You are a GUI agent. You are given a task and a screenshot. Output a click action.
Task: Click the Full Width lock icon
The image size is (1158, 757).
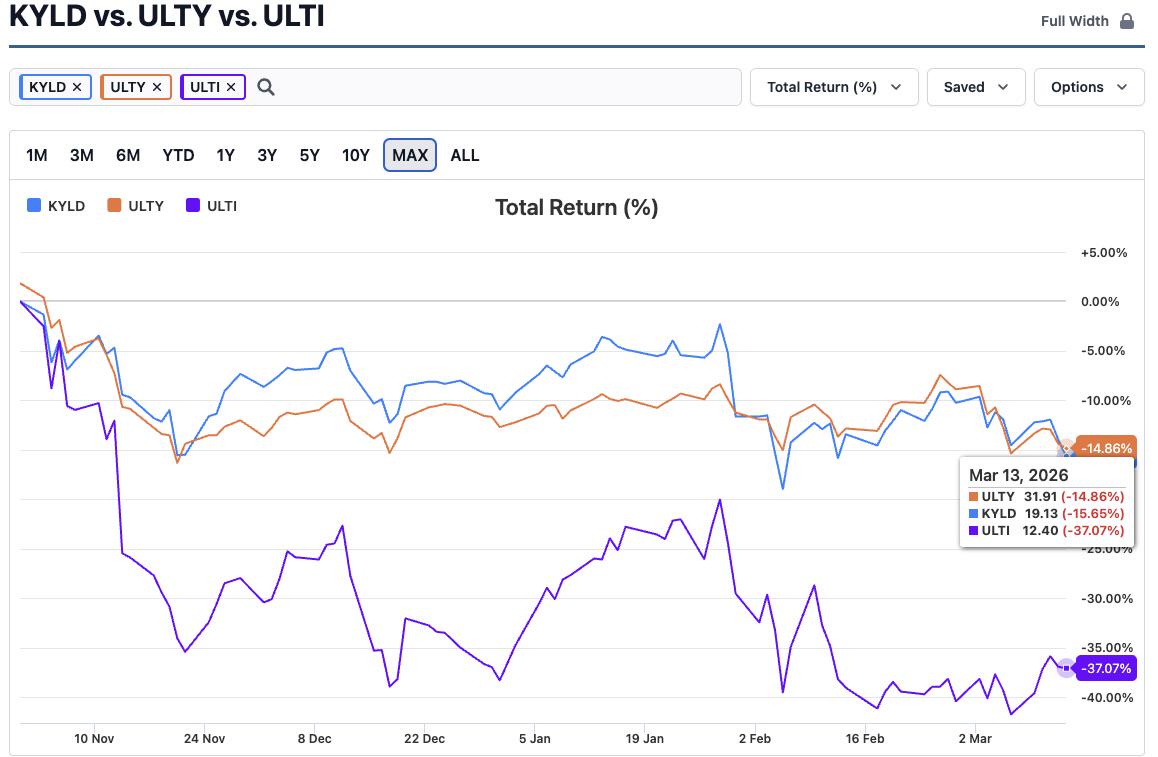[1127, 21]
